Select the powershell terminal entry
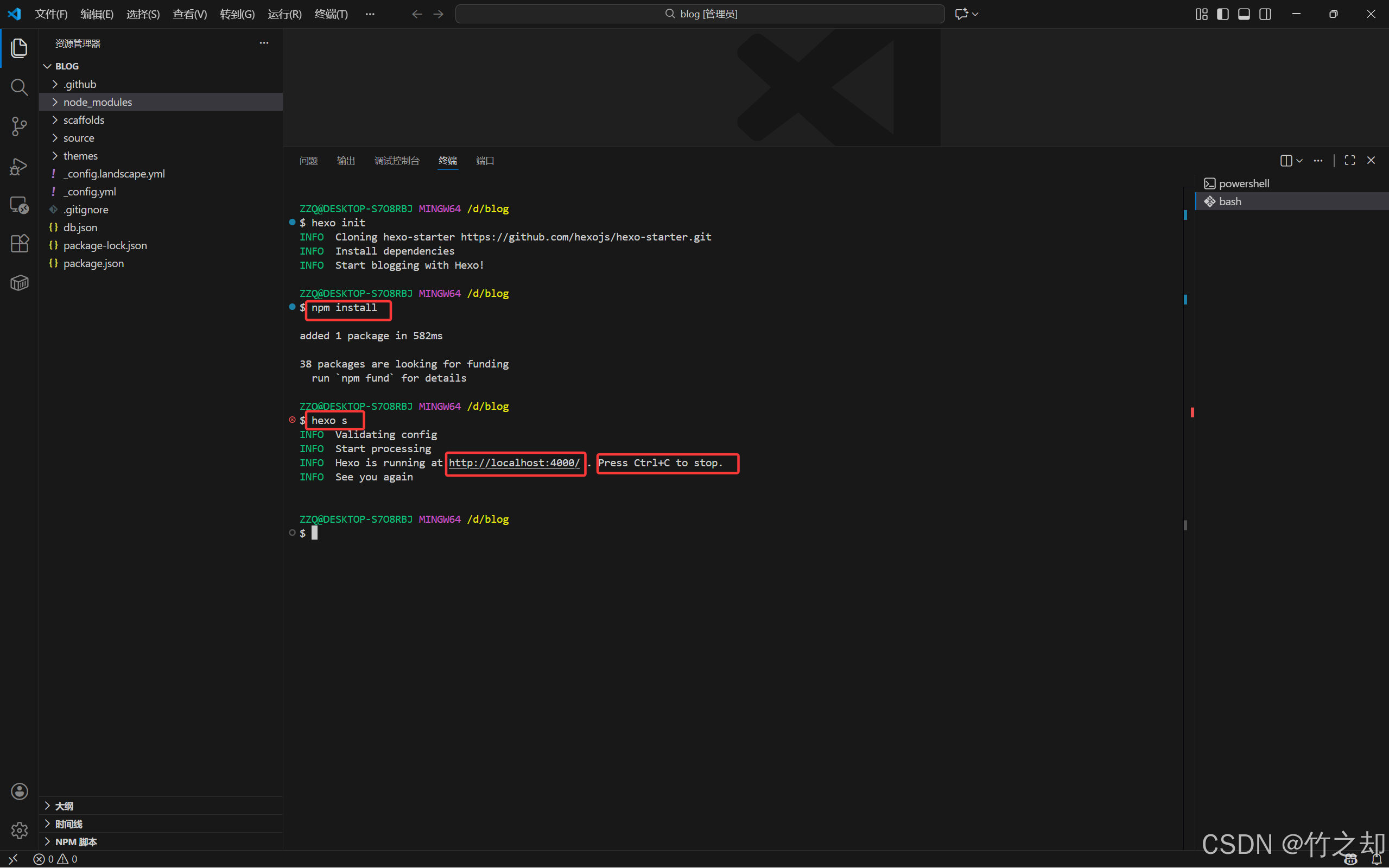 [x=1244, y=183]
